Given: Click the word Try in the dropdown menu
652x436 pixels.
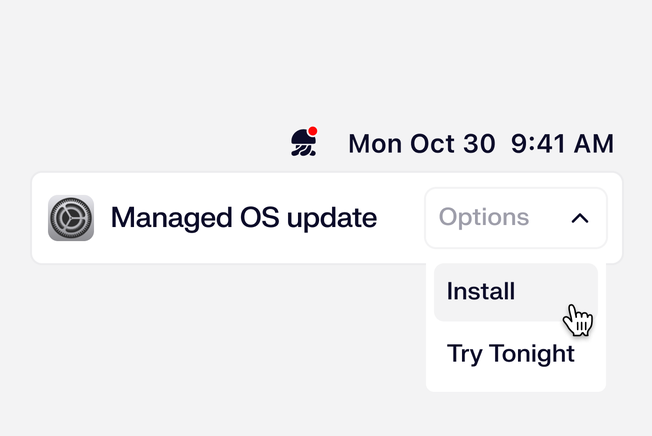Looking at the screenshot, I should tap(464, 353).
